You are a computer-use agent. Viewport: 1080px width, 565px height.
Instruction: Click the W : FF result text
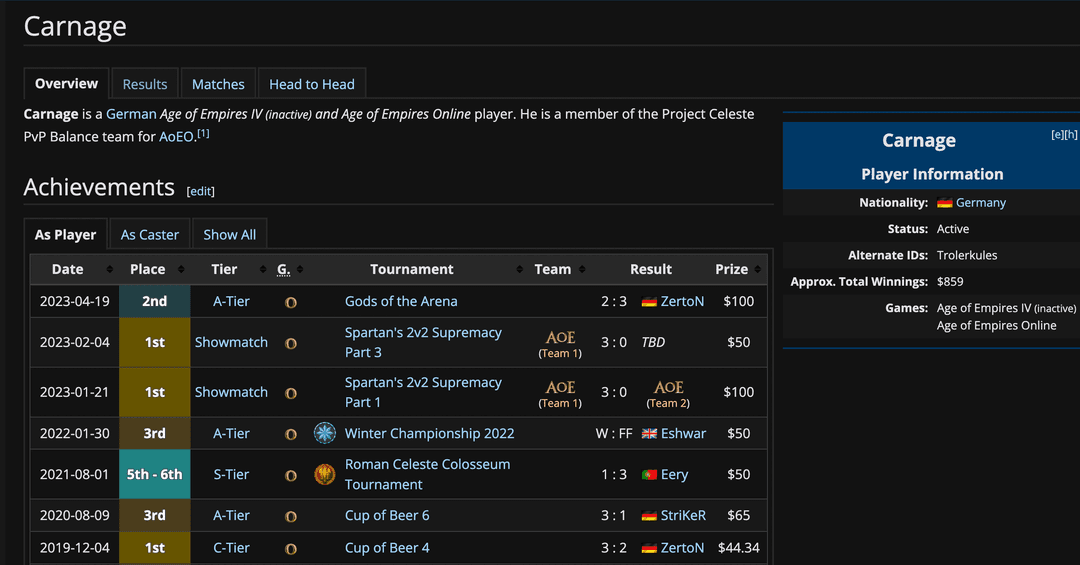tap(614, 433)
